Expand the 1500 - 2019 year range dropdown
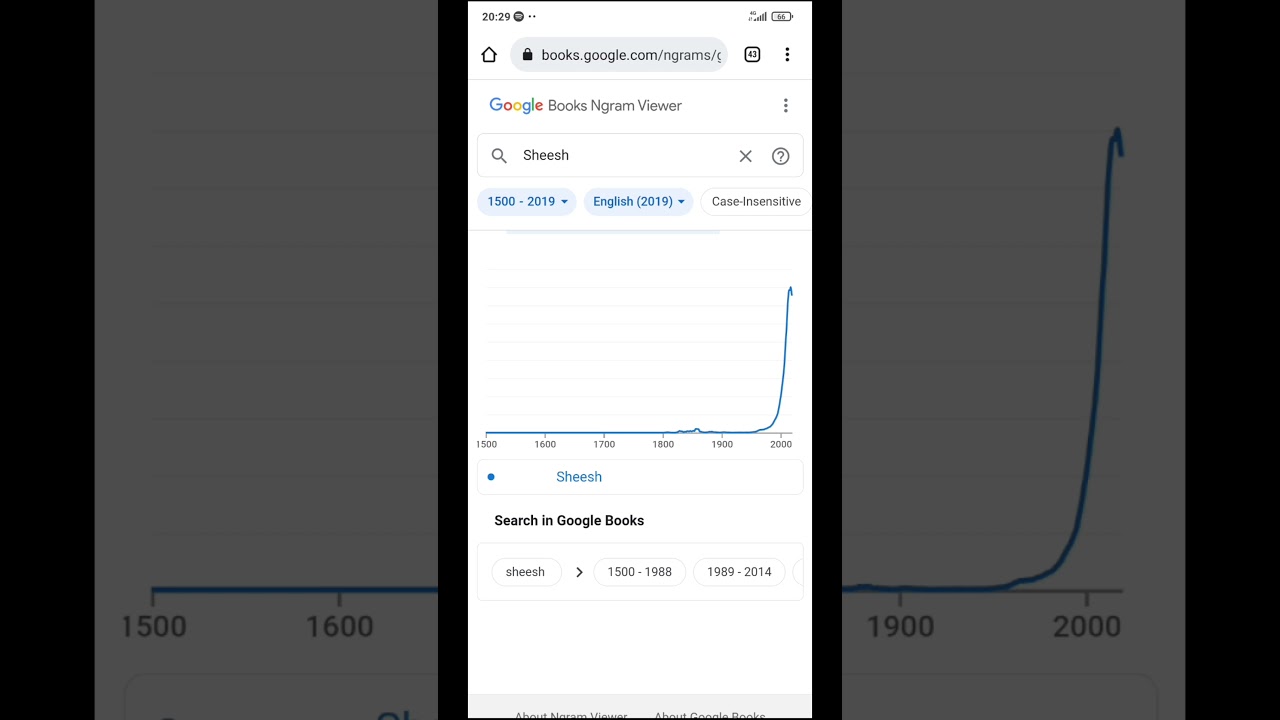1280x720 pixels. point(527,202)
